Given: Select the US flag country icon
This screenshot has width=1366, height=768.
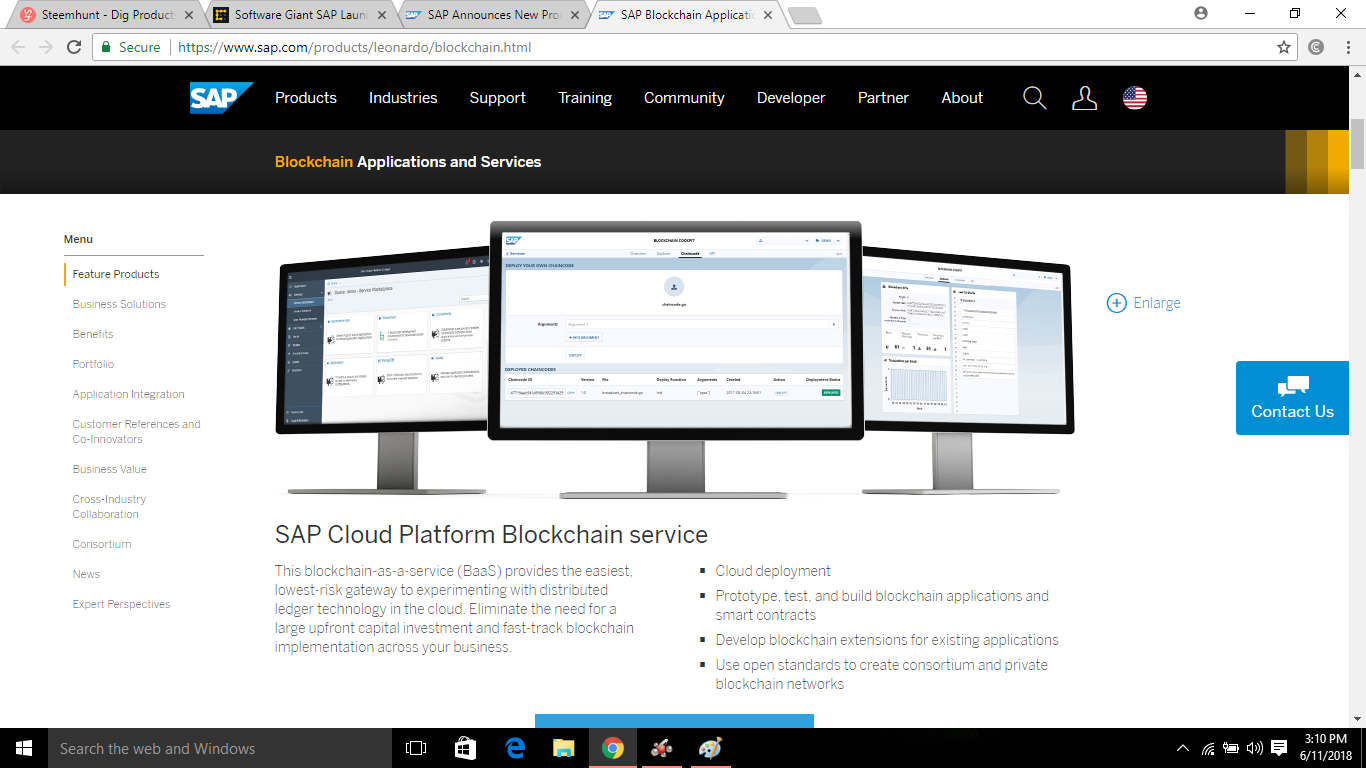Looking at the screenshot, I should pos(1135,98).
